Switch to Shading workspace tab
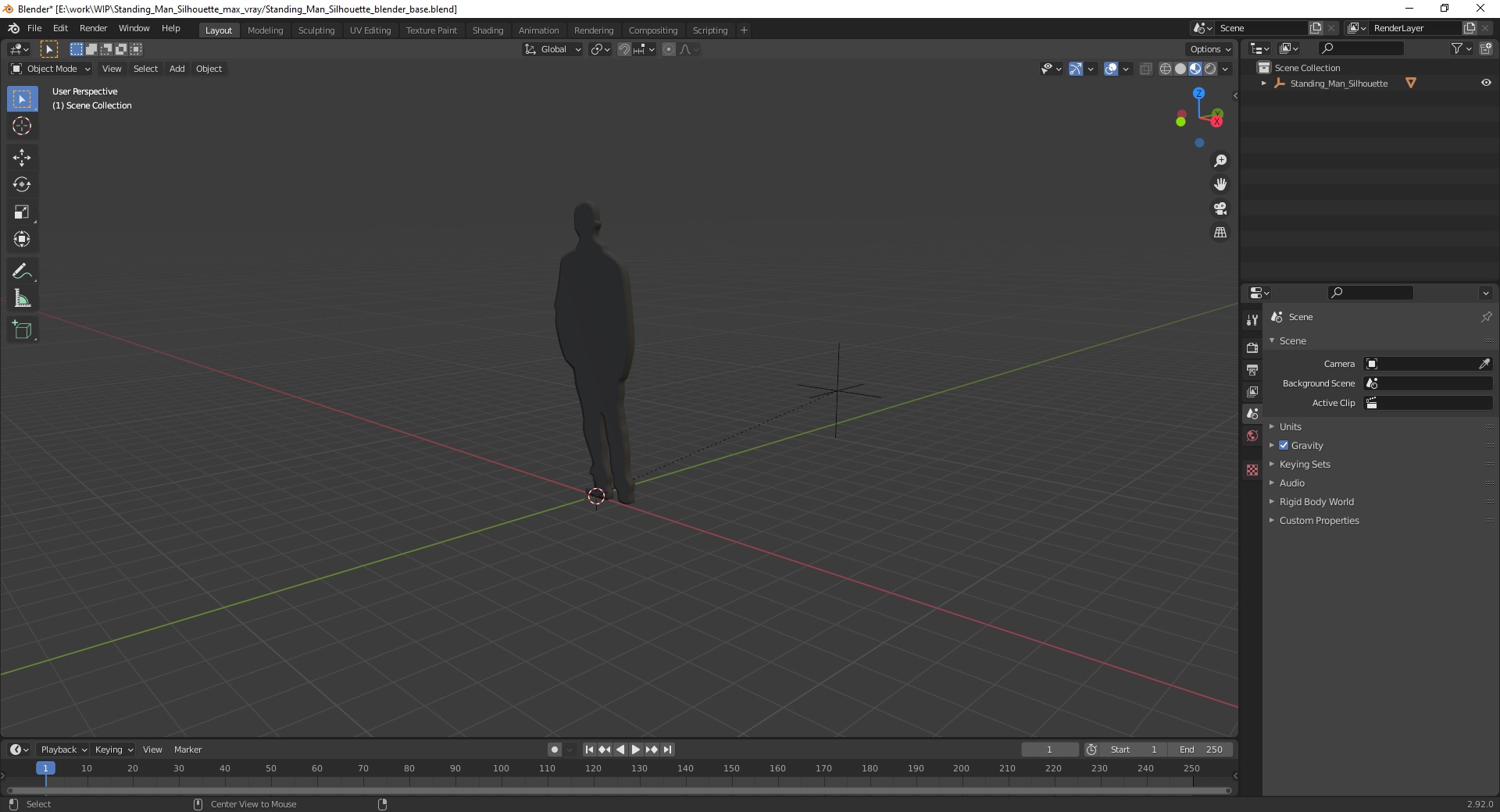This screenshot has width=1500, height=812. (487, 30)
